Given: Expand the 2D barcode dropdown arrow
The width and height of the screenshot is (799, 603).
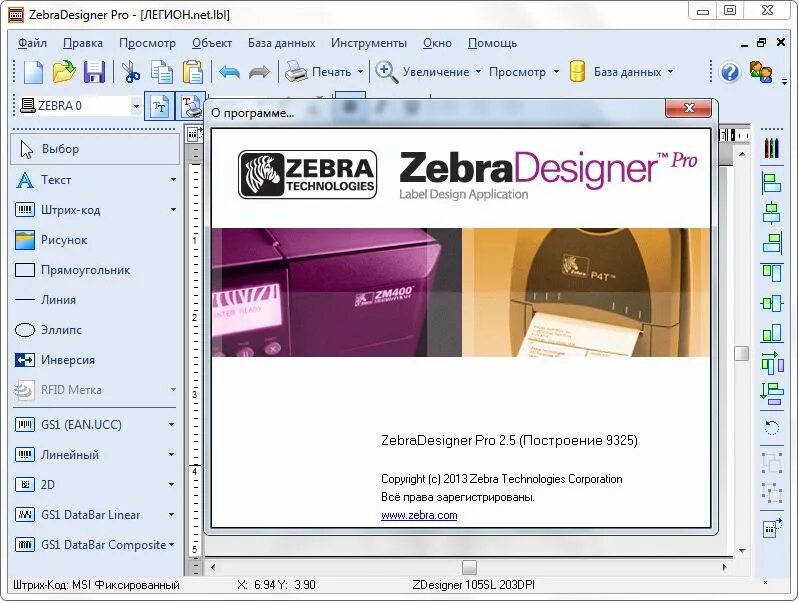Looking at the screenshot, I should (x=172, y=485).
